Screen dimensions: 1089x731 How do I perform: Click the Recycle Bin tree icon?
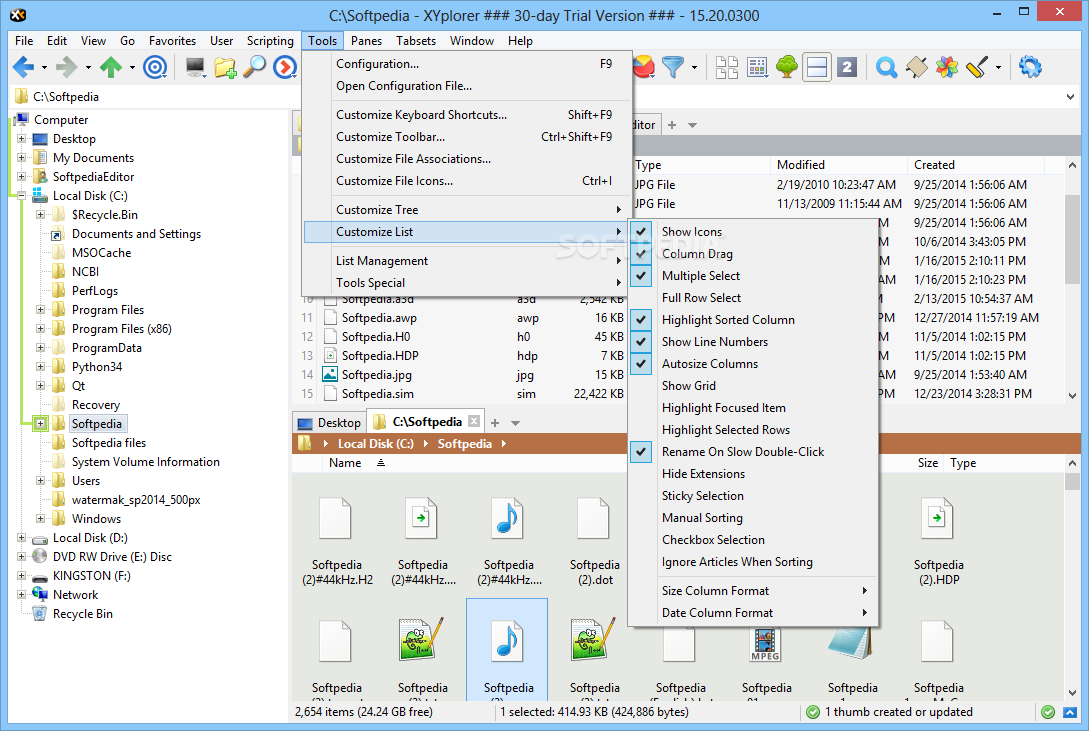point(40,614)
